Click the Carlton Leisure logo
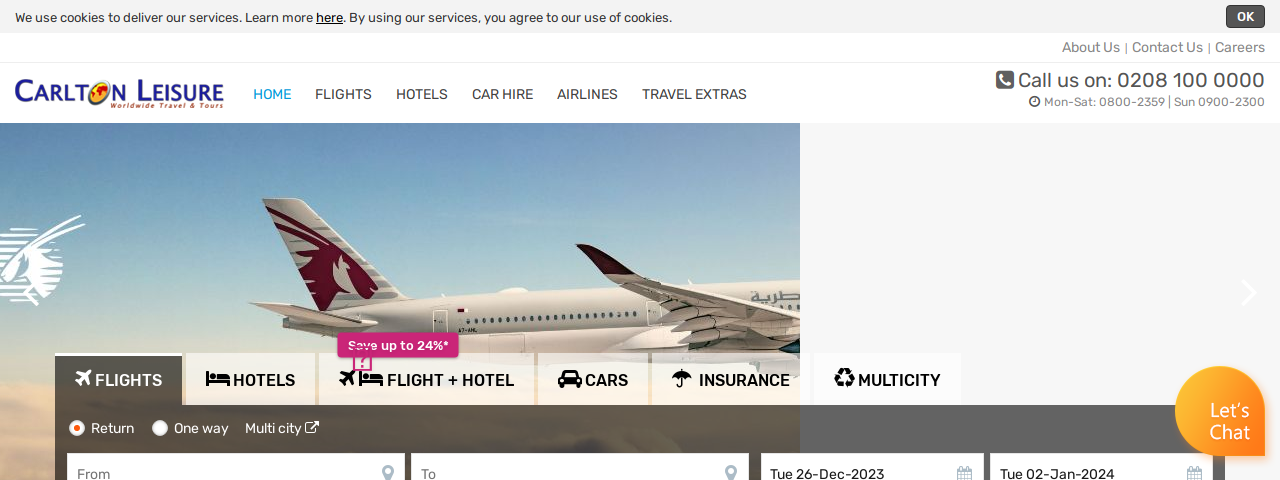1280x480 pixels. [119, 94]
